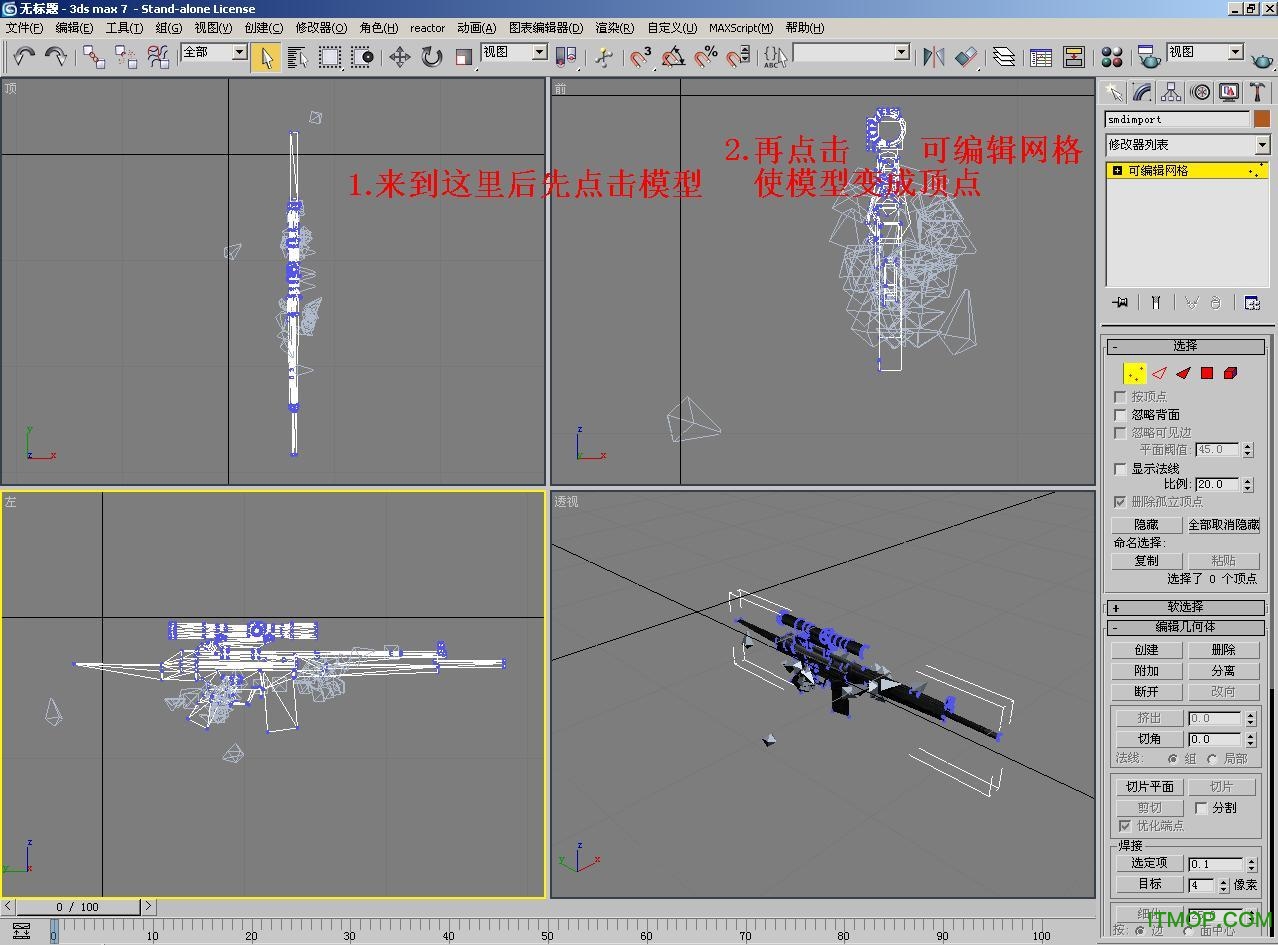The image size is (1278, 945).
Task: Open the Material Editor spheres icon
Action: pos(1111,57)
